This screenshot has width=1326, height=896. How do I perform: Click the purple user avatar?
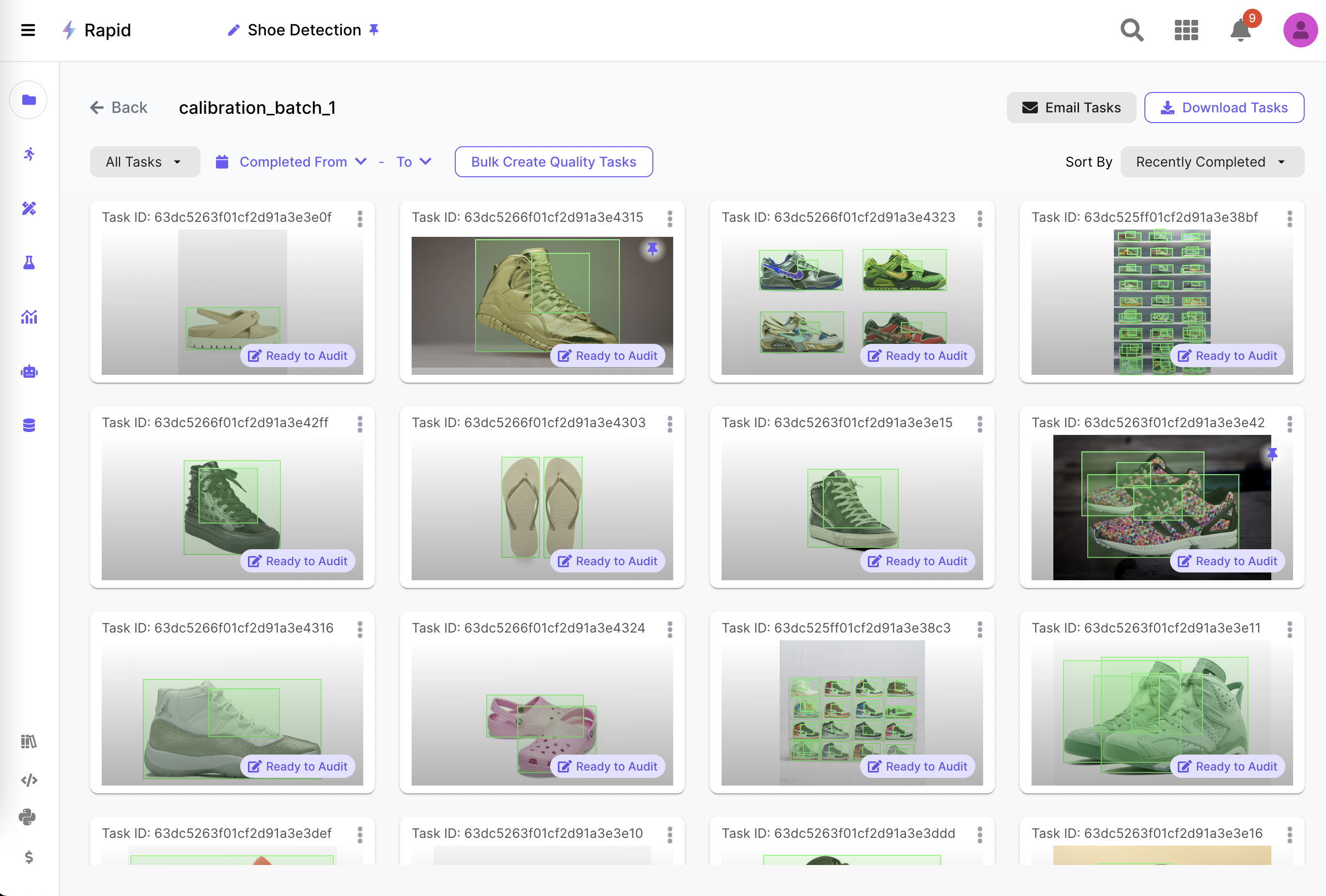pos(1300,30)
